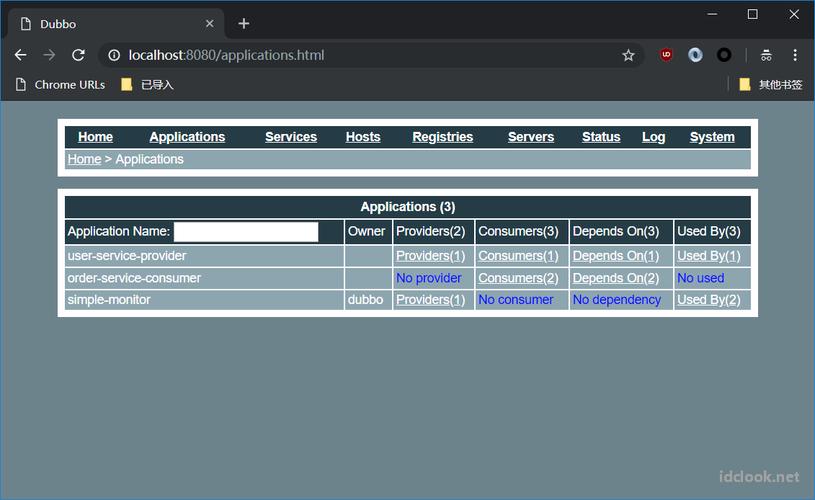Viewport: 815px width, 500px height.
Task: Open the Servers menu item
Action: point(531,137)
